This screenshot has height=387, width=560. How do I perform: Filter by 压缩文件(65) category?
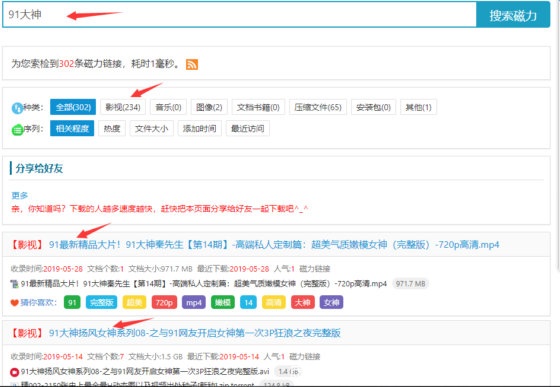point(318,107)
